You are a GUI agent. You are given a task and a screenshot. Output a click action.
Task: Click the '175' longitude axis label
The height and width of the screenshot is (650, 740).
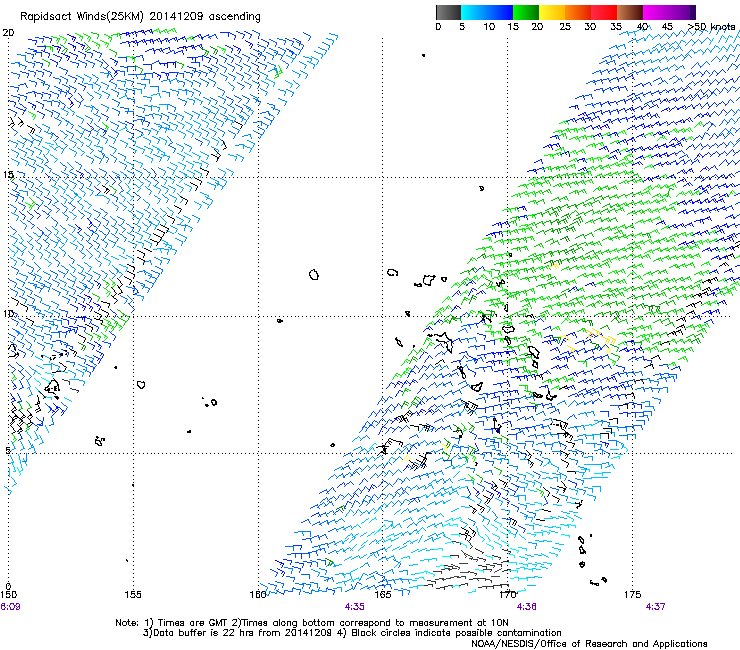(632, 594)
